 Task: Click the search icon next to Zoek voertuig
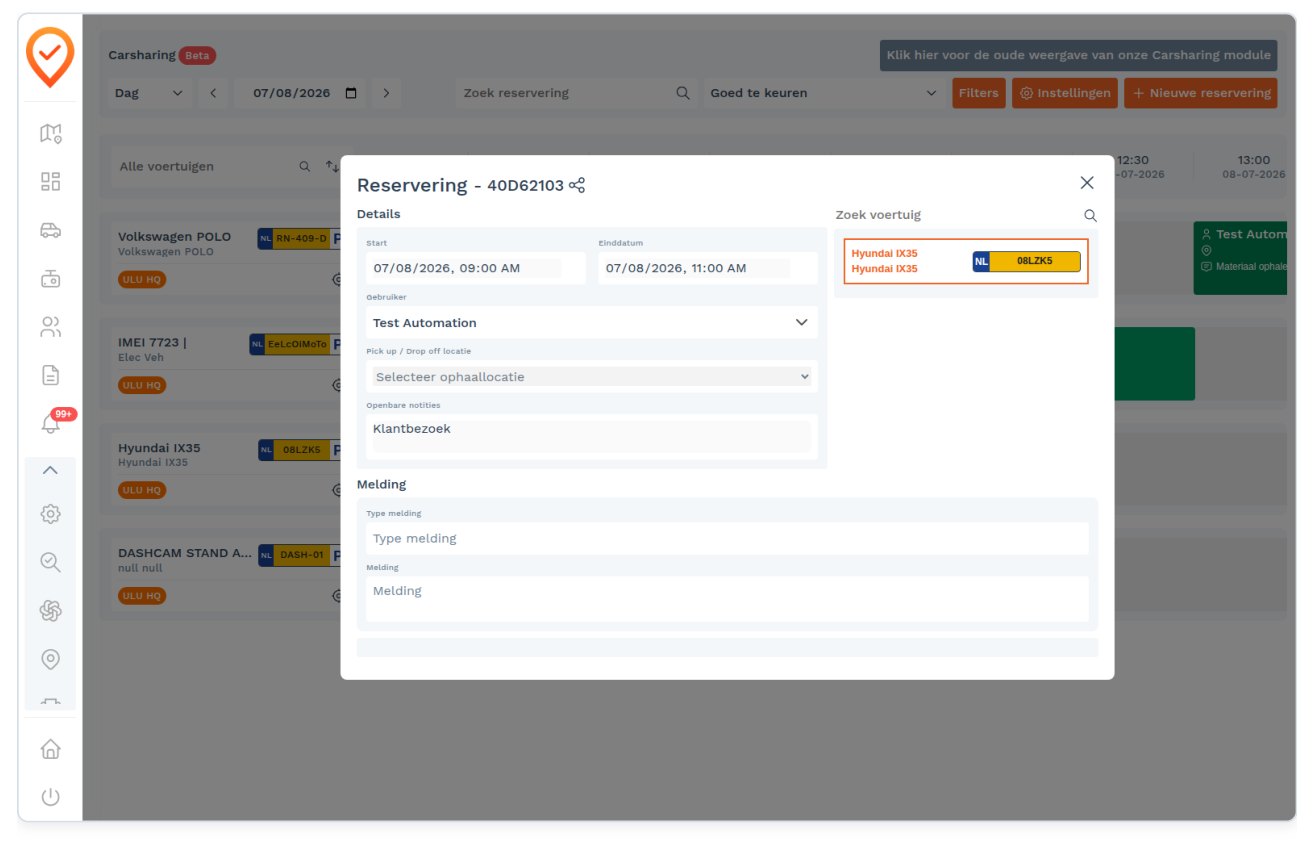click(x=1090, y=215)
